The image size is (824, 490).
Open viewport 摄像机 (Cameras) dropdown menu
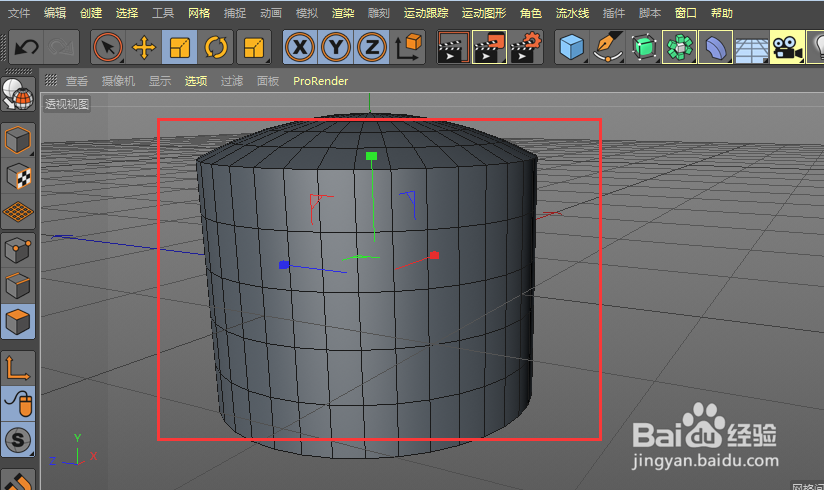tap(118, 81)
